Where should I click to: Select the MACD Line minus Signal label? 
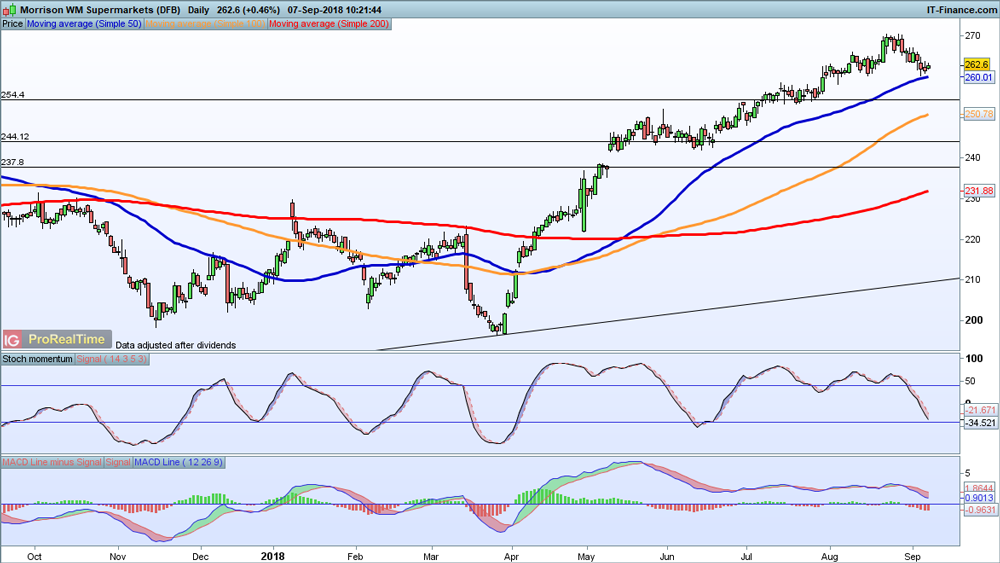coord(52,462)
